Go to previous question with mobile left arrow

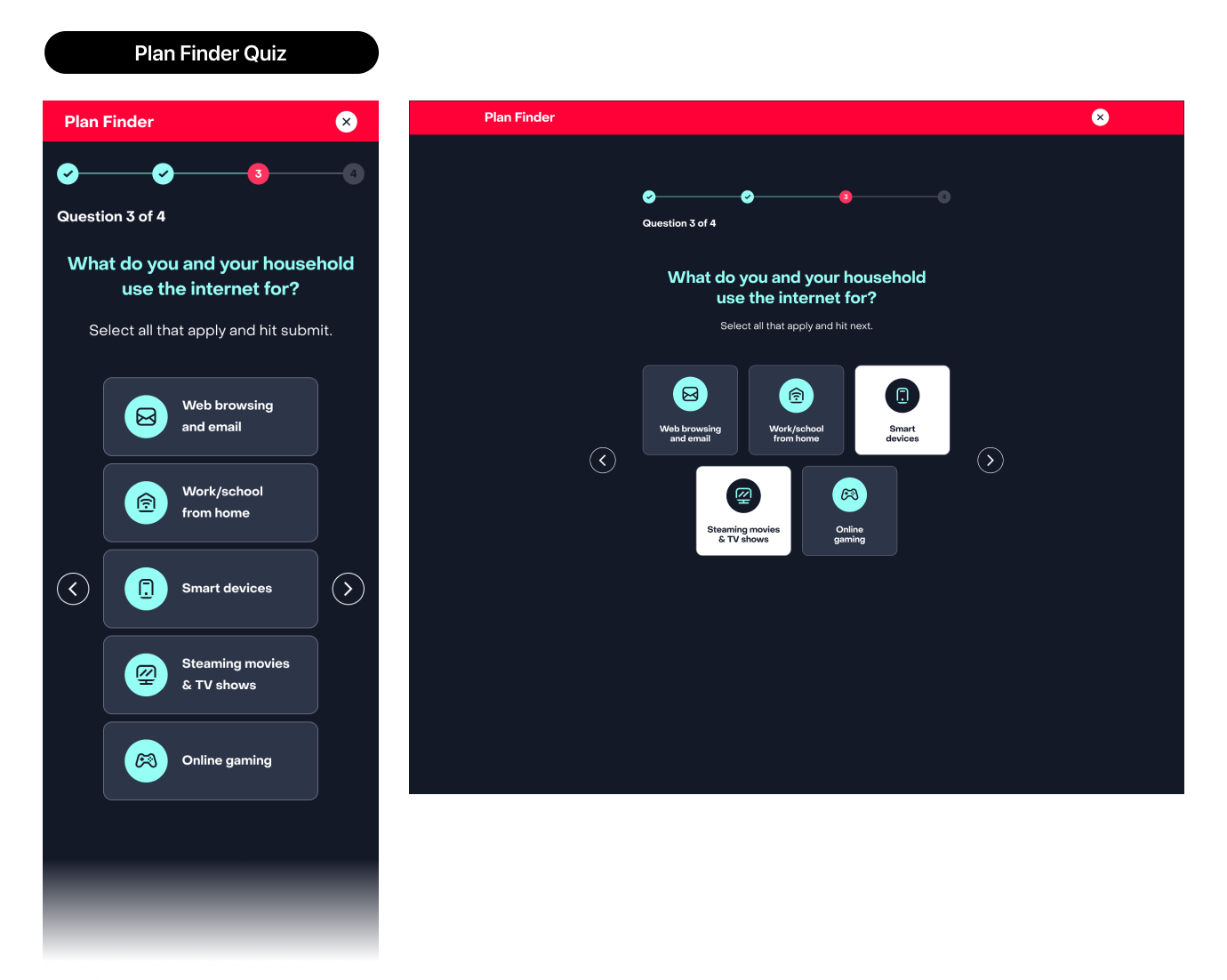(73, 589)
